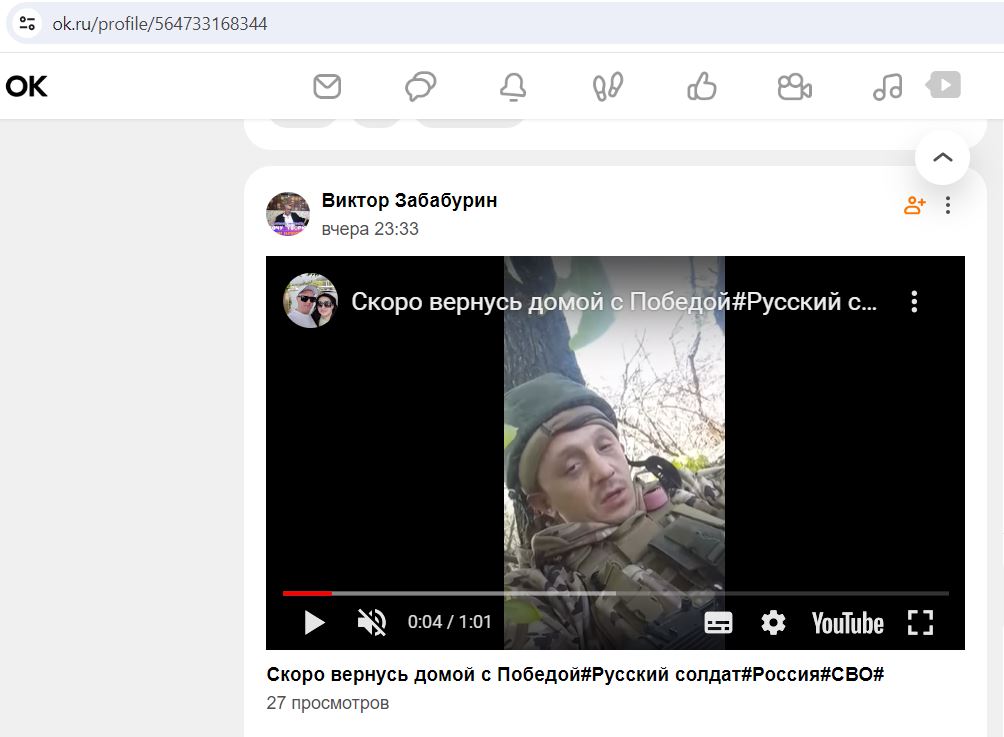Click the play-box icon at header end

coord(944,85)
